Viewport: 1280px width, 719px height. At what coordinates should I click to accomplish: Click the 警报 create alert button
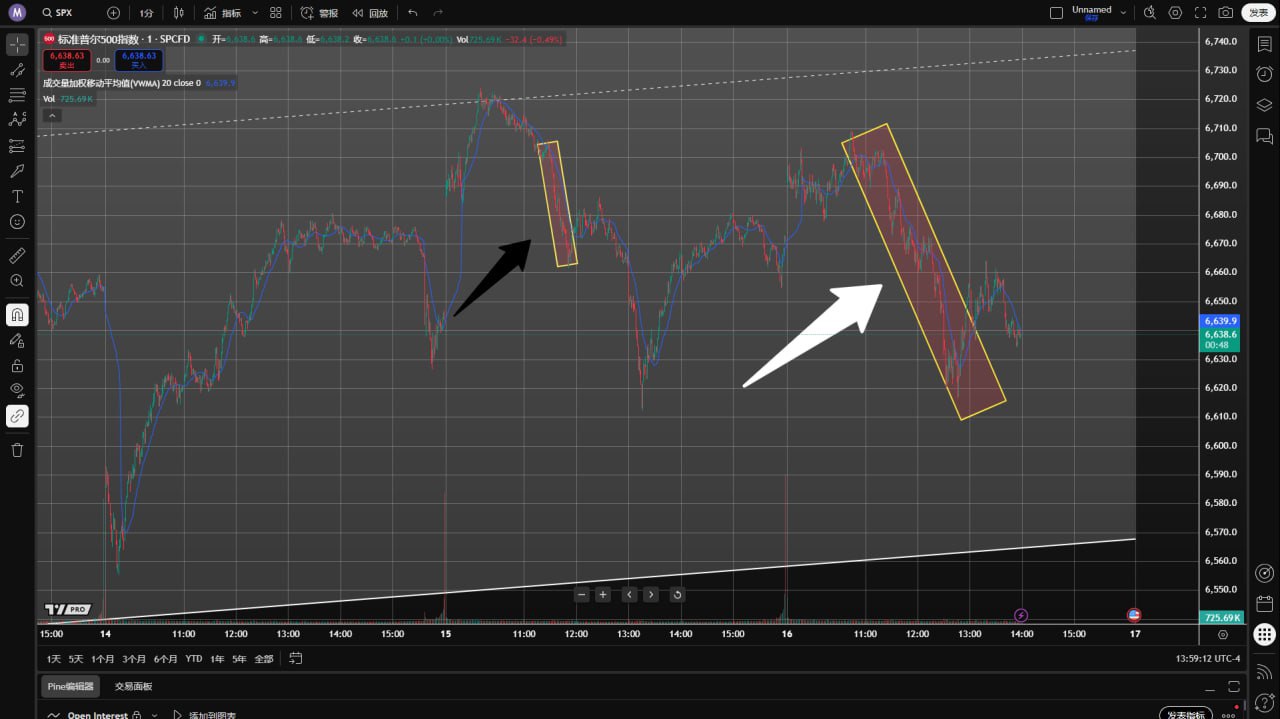click(319, 13)
